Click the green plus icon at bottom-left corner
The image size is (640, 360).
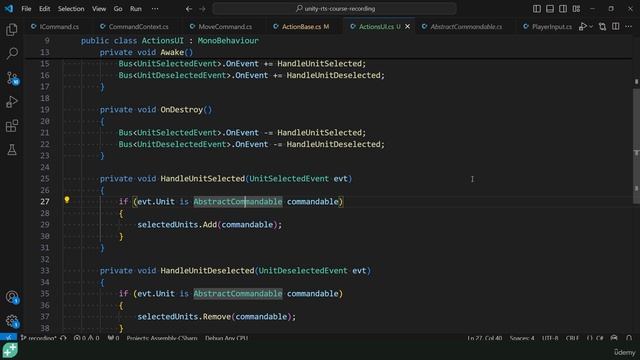point(10,351)
